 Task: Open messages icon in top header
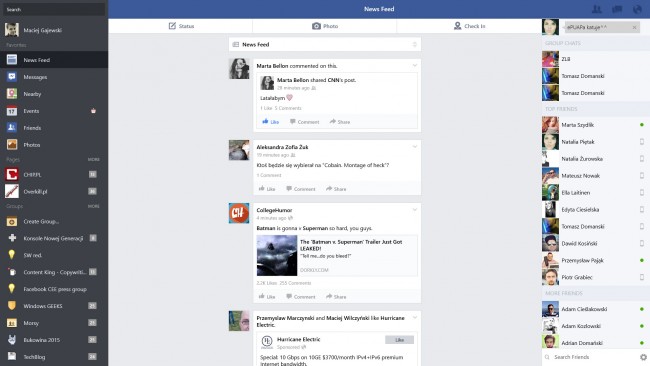pyautogui.click(x=617, y=9)
